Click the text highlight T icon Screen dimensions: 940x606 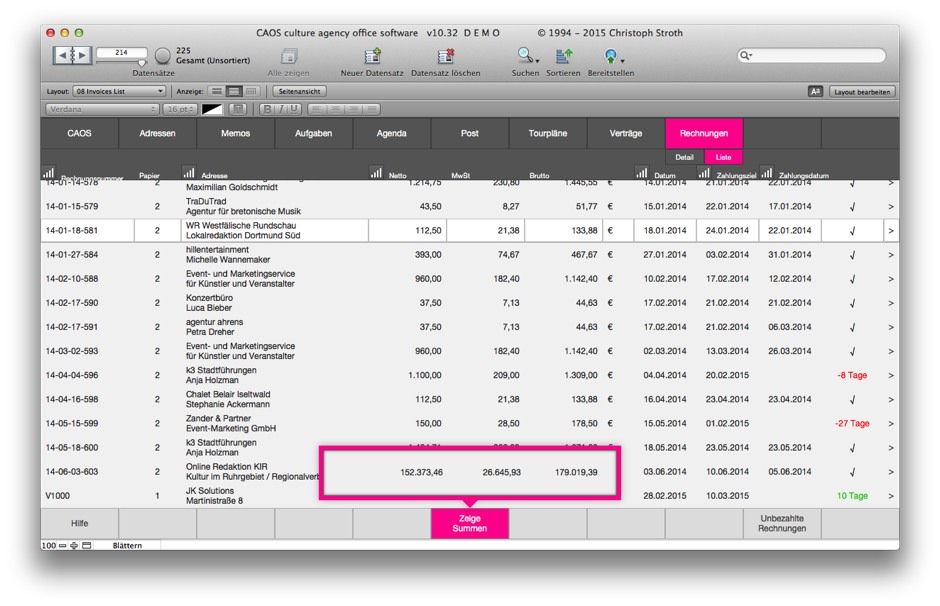point(238,109)
